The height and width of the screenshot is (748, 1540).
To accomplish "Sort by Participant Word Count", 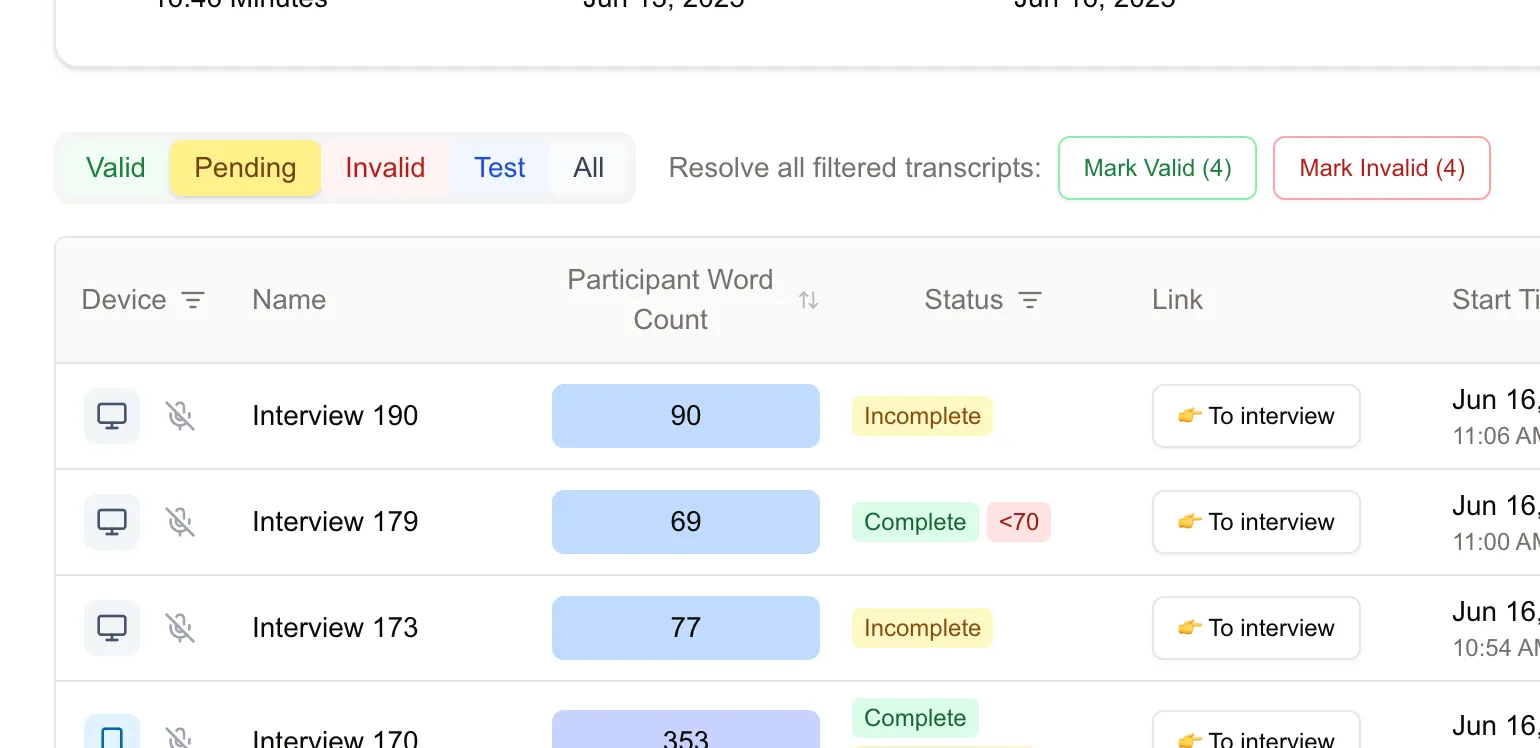I will 808,300.
